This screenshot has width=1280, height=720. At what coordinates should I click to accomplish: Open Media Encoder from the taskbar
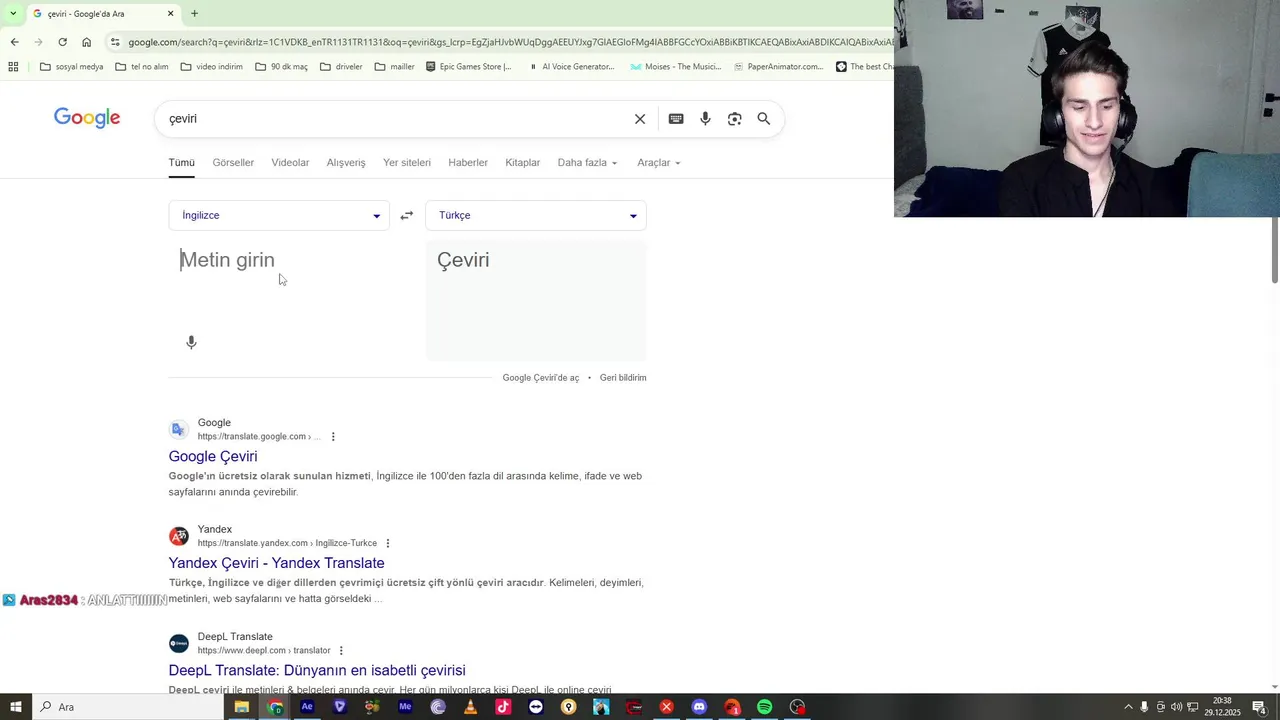(x=405, y=707)
